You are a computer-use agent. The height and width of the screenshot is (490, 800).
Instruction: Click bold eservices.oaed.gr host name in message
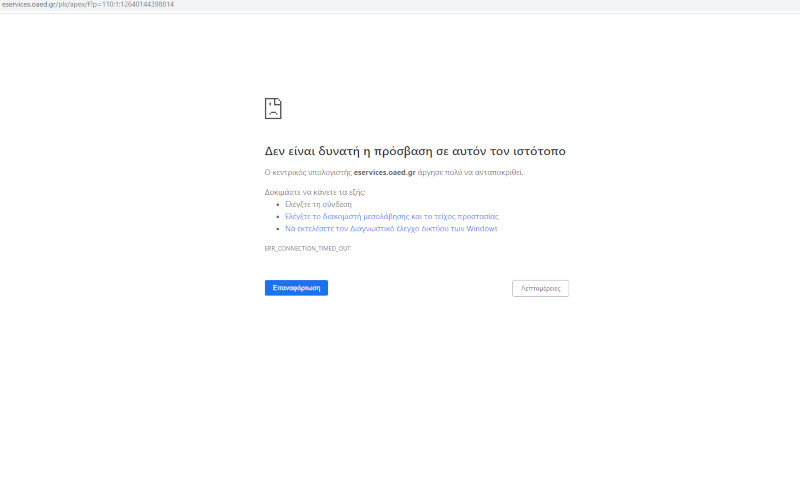[x=385, y=173]
